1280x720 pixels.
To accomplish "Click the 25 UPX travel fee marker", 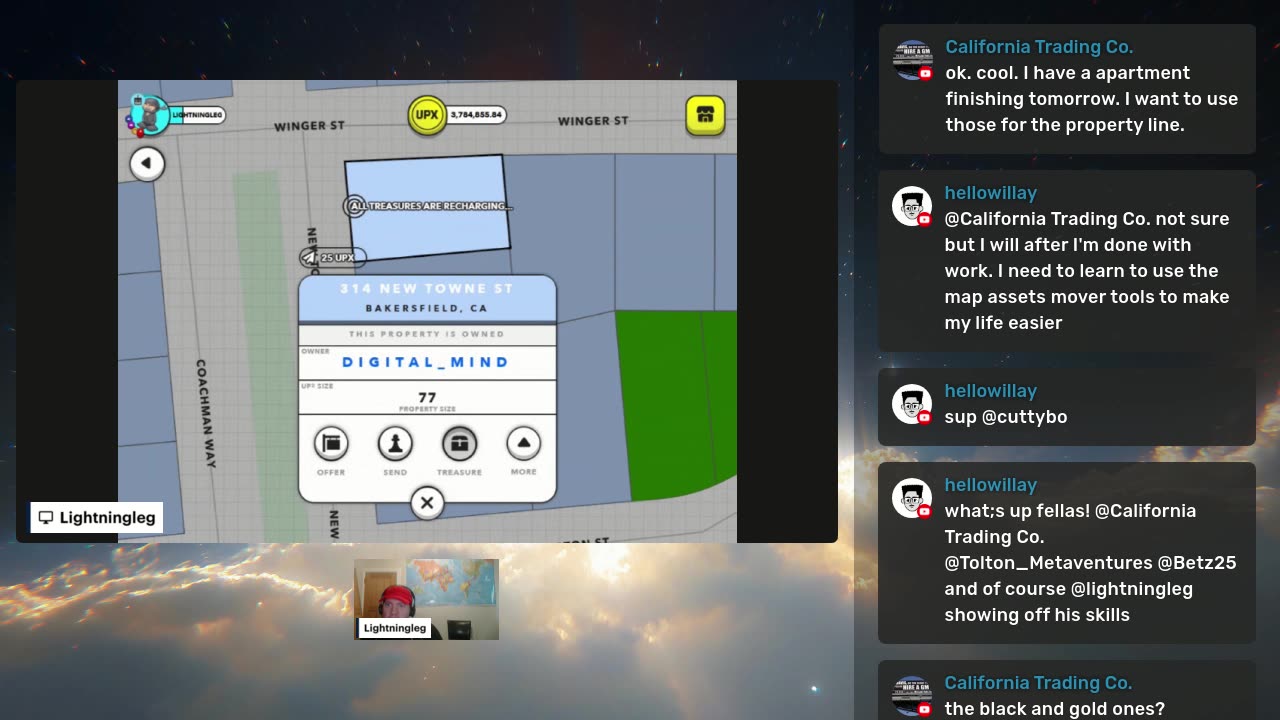I will click(x=333, y=257).
